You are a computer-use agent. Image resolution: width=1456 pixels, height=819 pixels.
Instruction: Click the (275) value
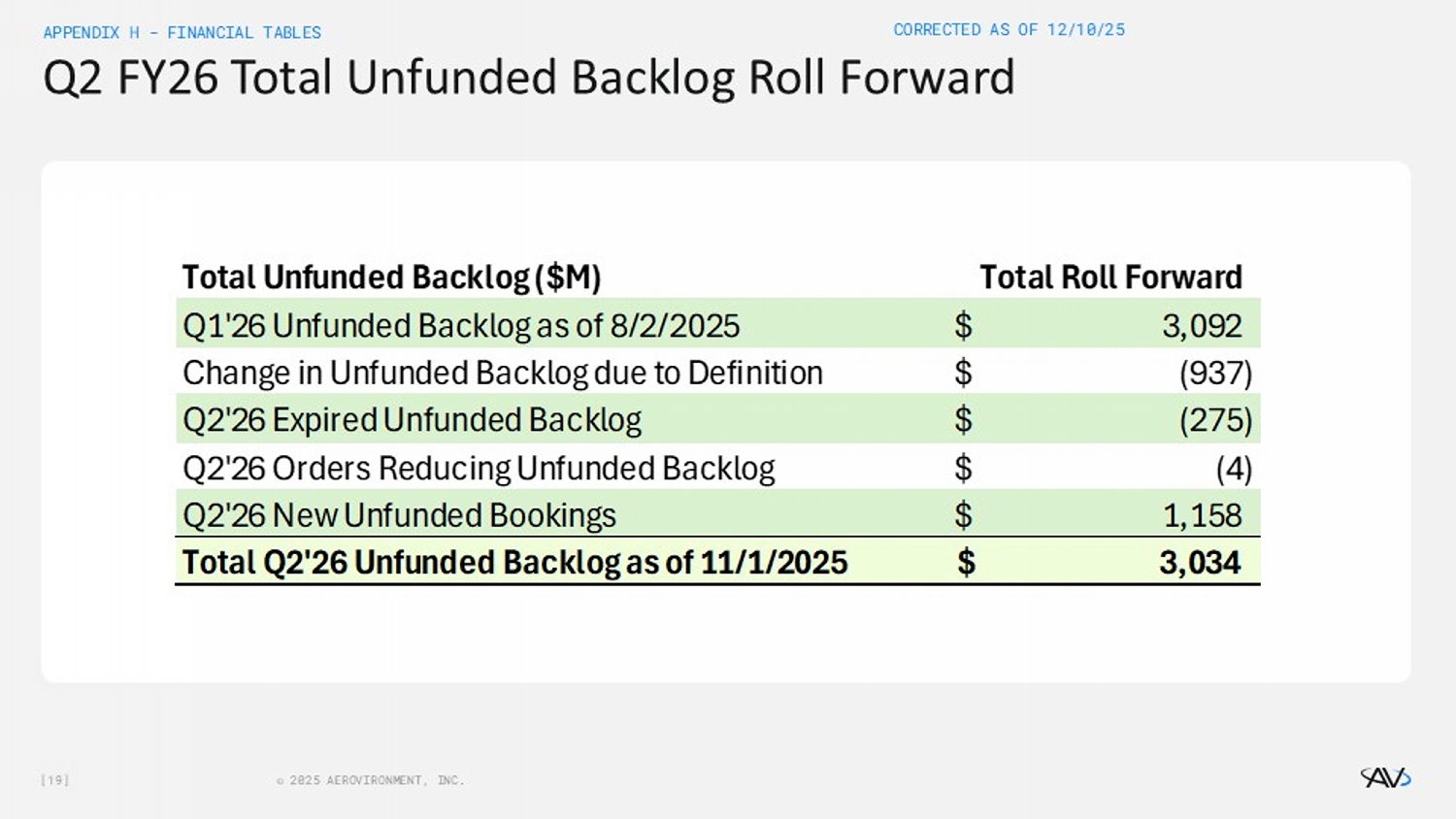click(x=1214, y=420)
